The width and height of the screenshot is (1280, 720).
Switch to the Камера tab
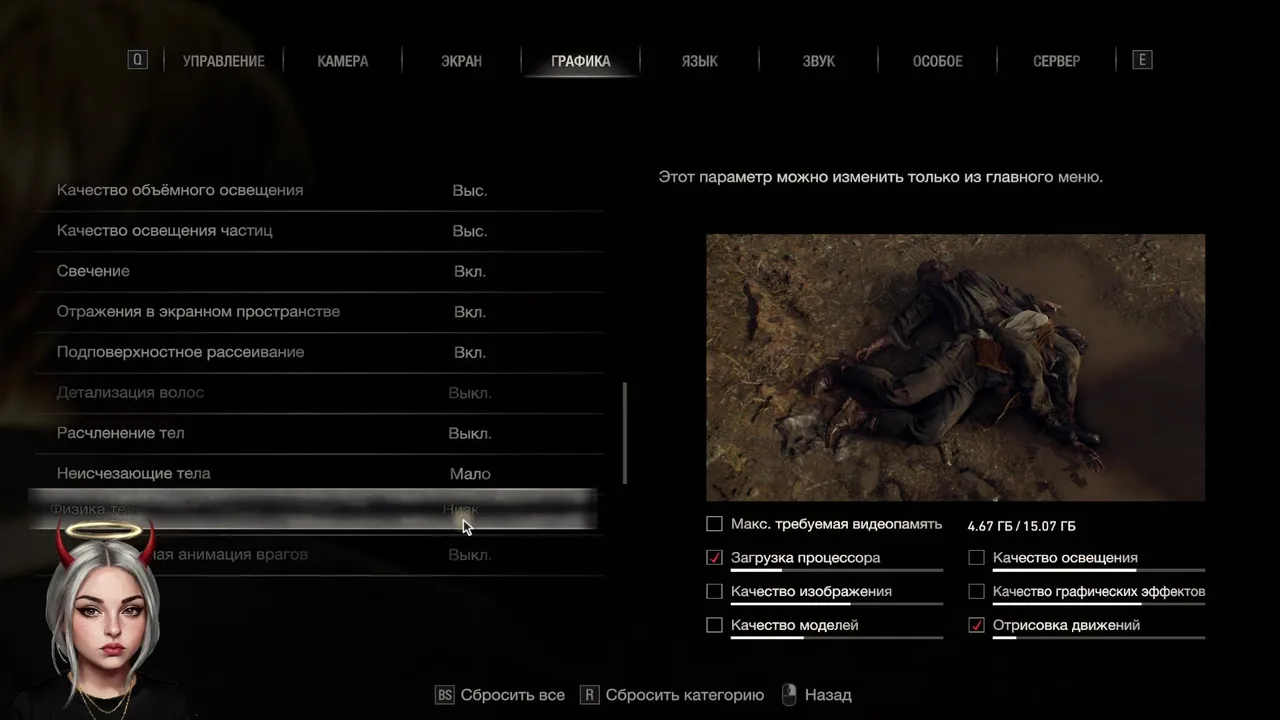(x=343, y=61)
